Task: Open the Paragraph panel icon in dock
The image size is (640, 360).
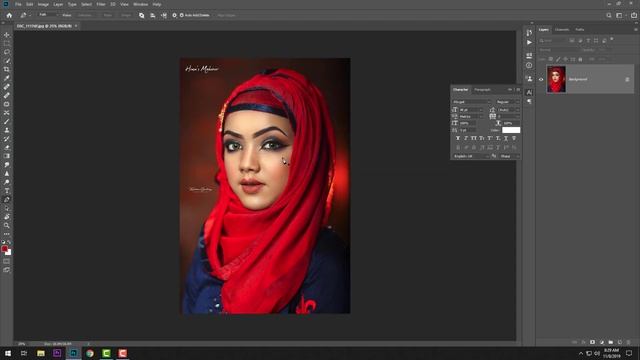Action: click(x=529, y=101)
